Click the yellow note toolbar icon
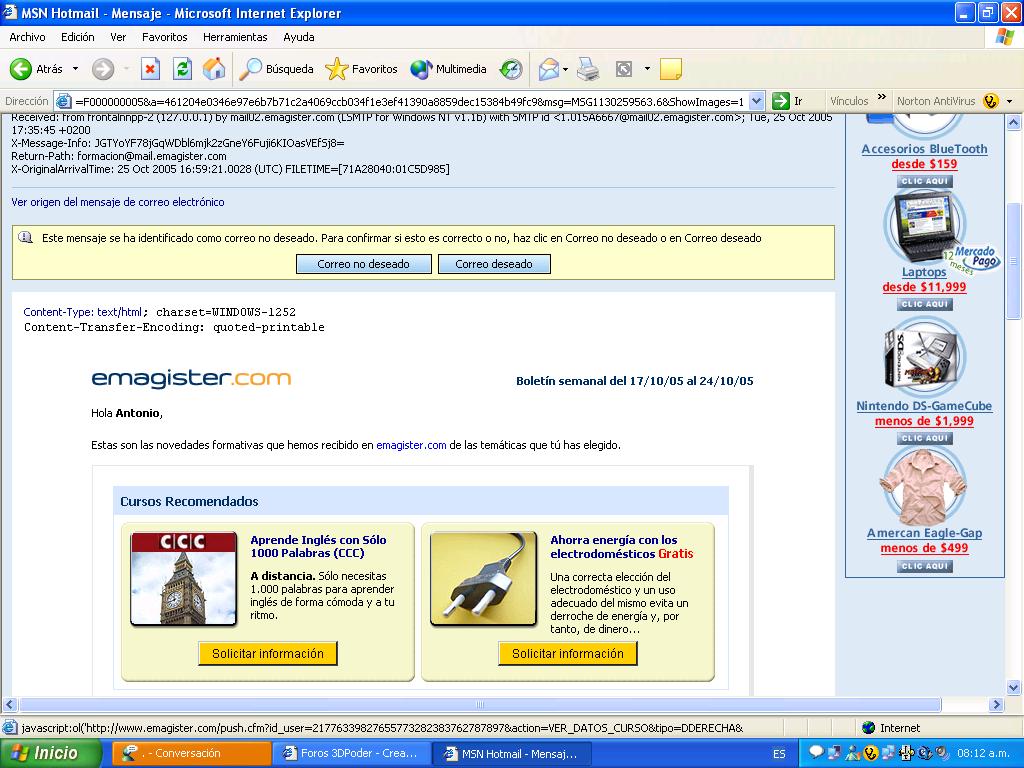 click(x=671, y=69)
